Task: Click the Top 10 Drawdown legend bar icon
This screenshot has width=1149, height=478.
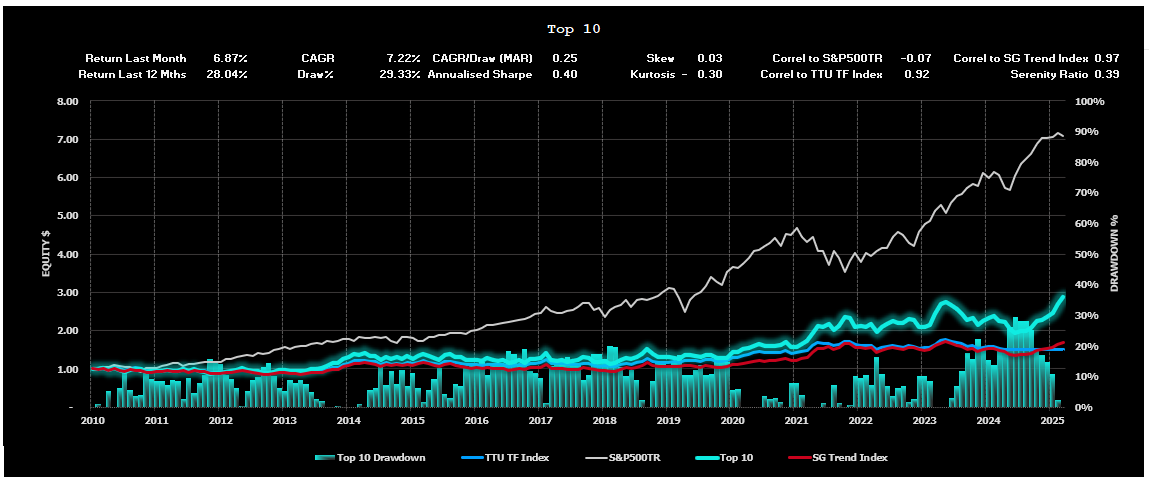Action: [x=324, y=458]
